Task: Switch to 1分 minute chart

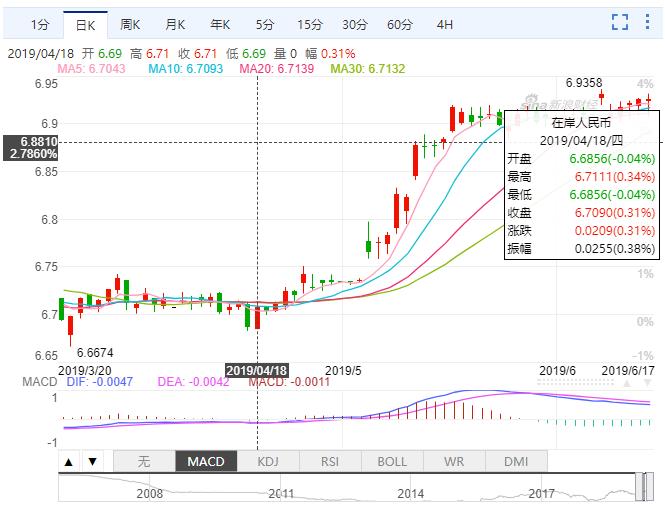Action: [38, 23]
